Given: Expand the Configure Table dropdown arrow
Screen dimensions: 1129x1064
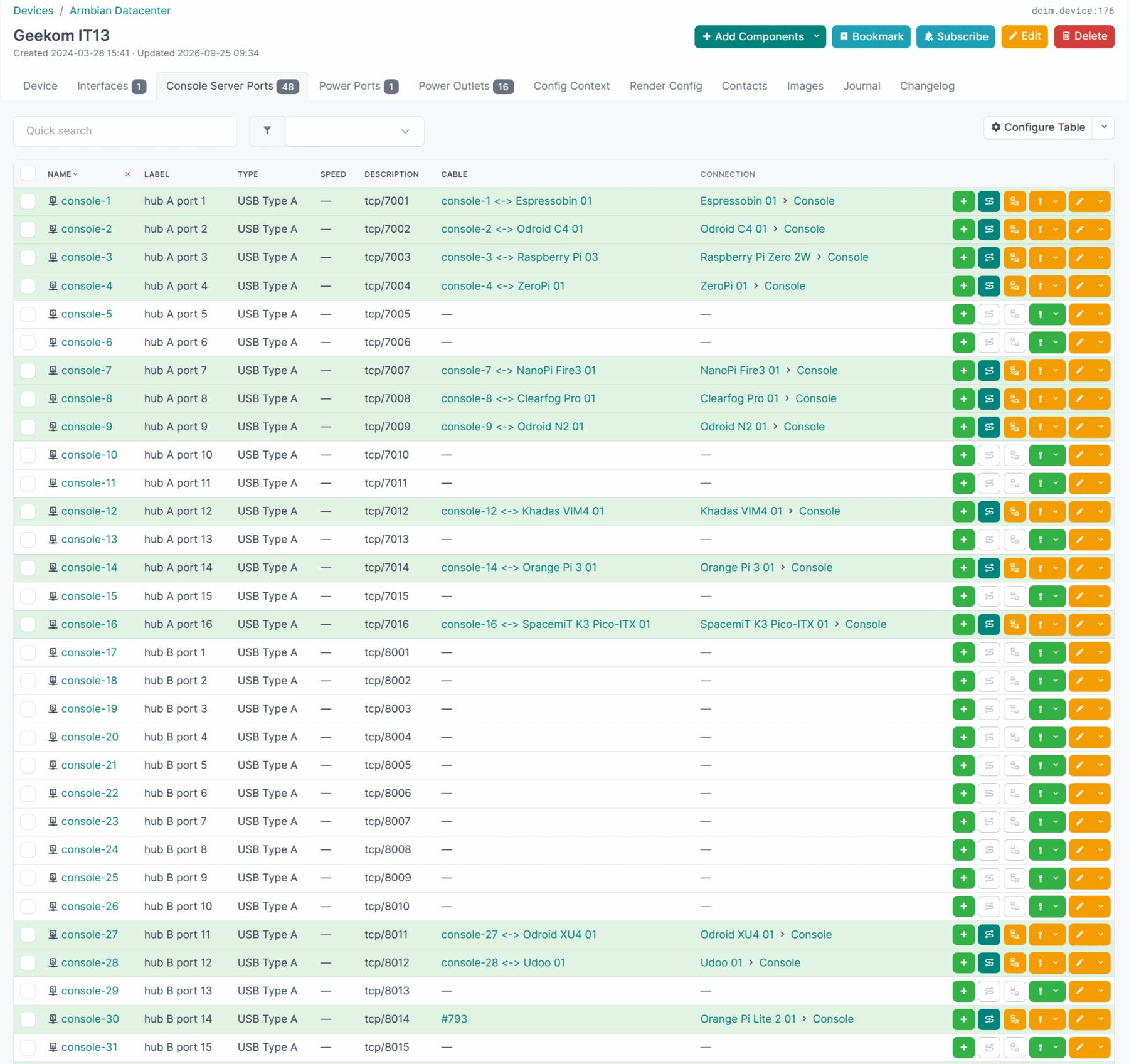Looking at the screenshot, I should tap(1104, 127).
